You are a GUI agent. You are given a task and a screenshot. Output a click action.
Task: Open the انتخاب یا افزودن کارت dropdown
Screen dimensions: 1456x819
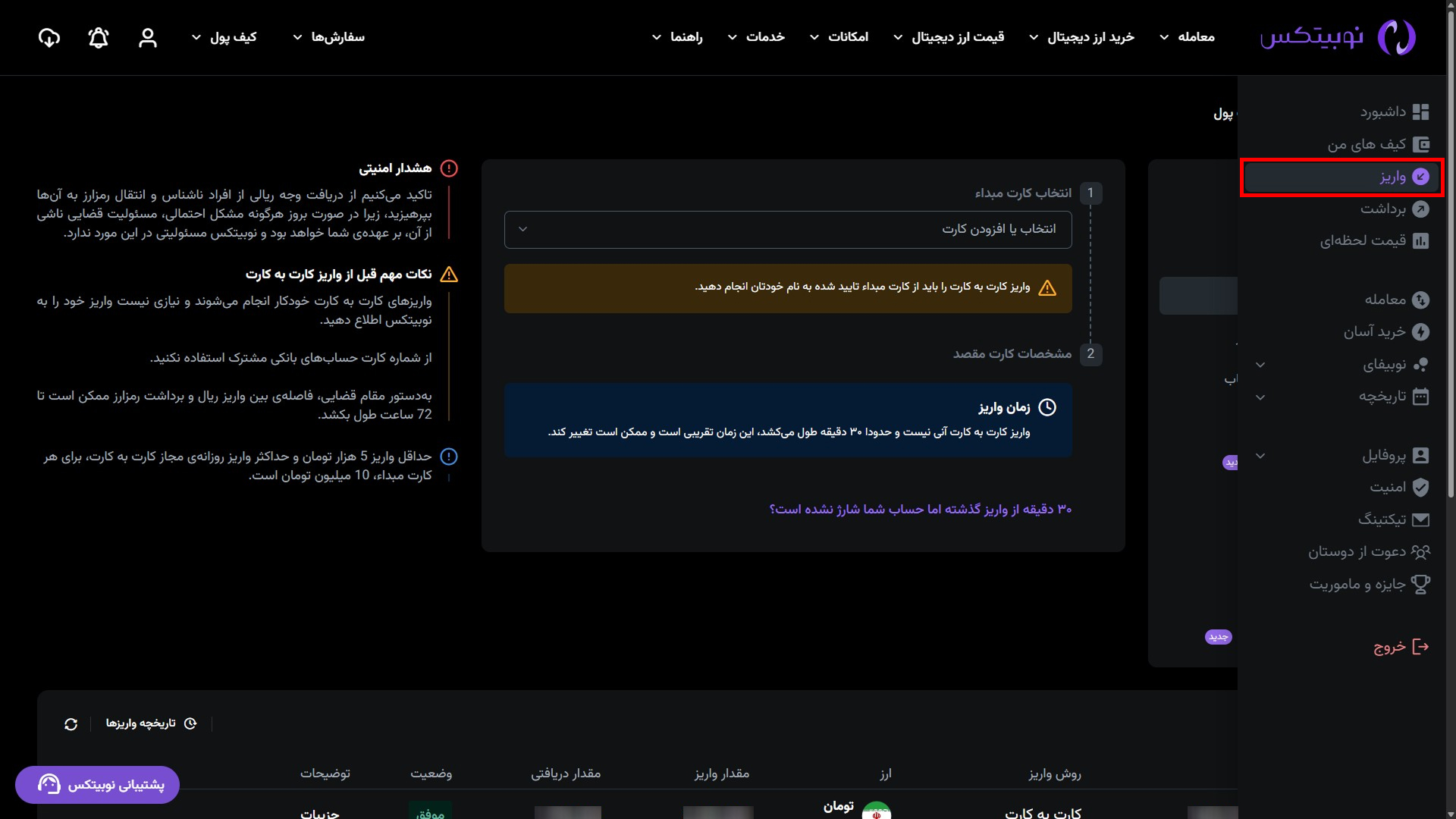pyautogui.click(x=787, y=229)
